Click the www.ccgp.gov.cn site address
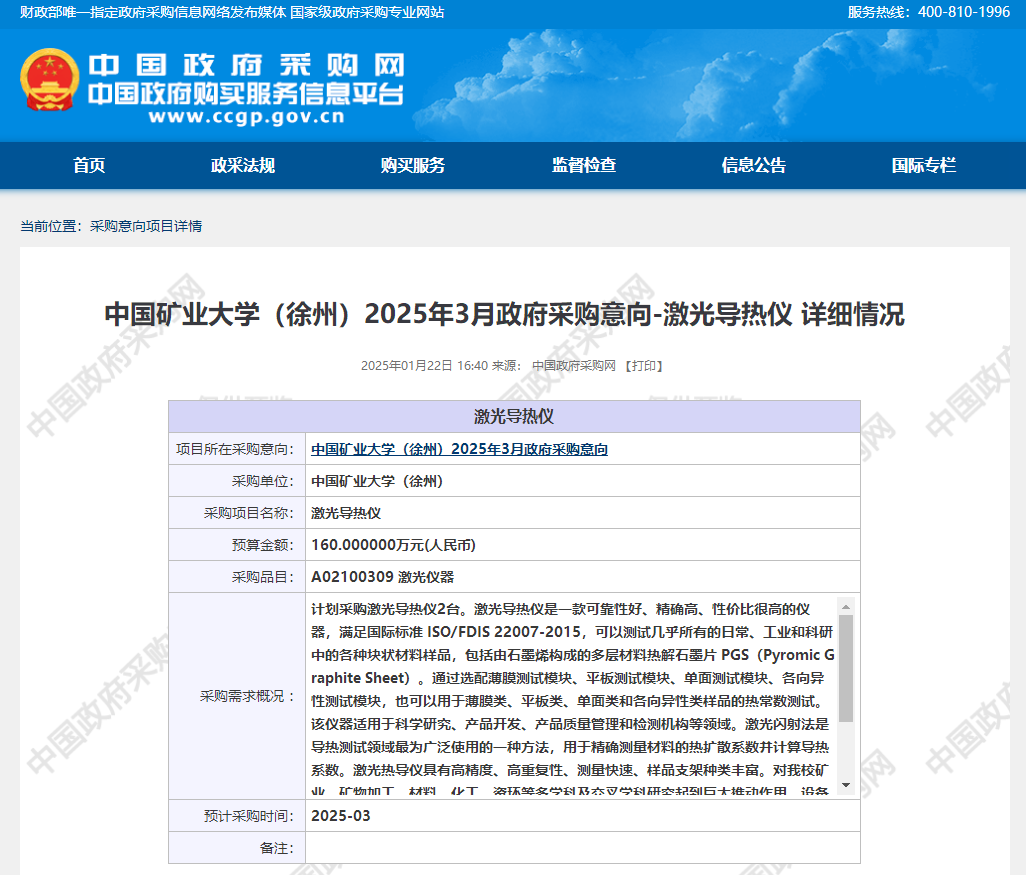This screenshot has width=1026, height=875. (246, 116)
